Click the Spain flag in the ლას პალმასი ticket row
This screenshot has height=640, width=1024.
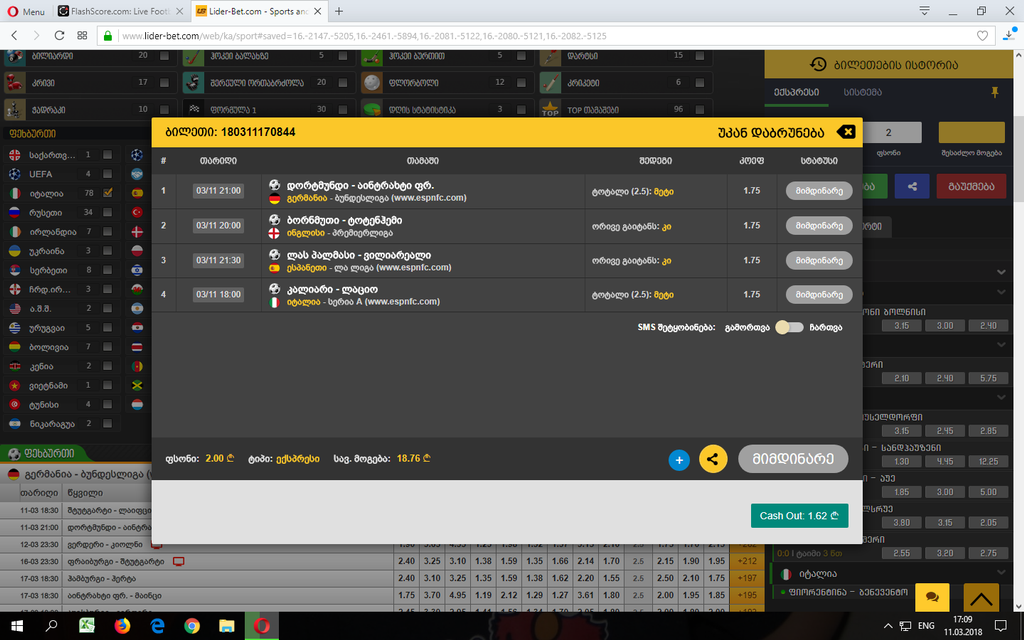pyautogui.click(x=274, y=268)
